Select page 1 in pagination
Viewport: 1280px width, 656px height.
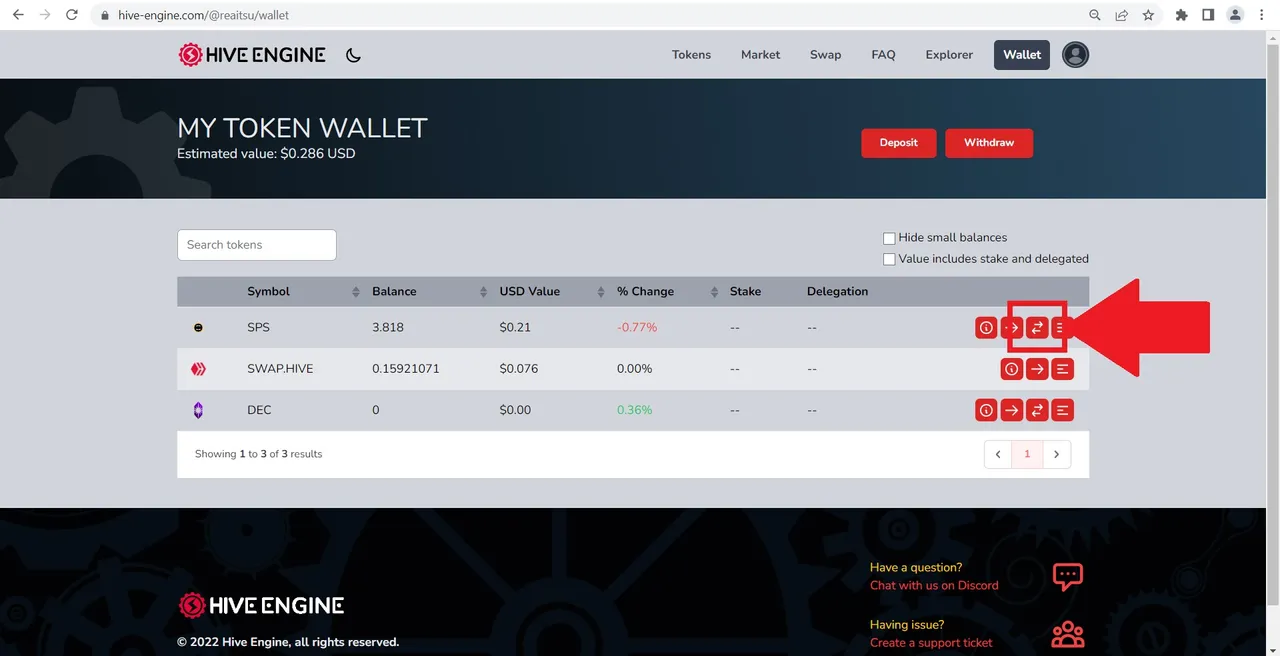click(1027, 454)
